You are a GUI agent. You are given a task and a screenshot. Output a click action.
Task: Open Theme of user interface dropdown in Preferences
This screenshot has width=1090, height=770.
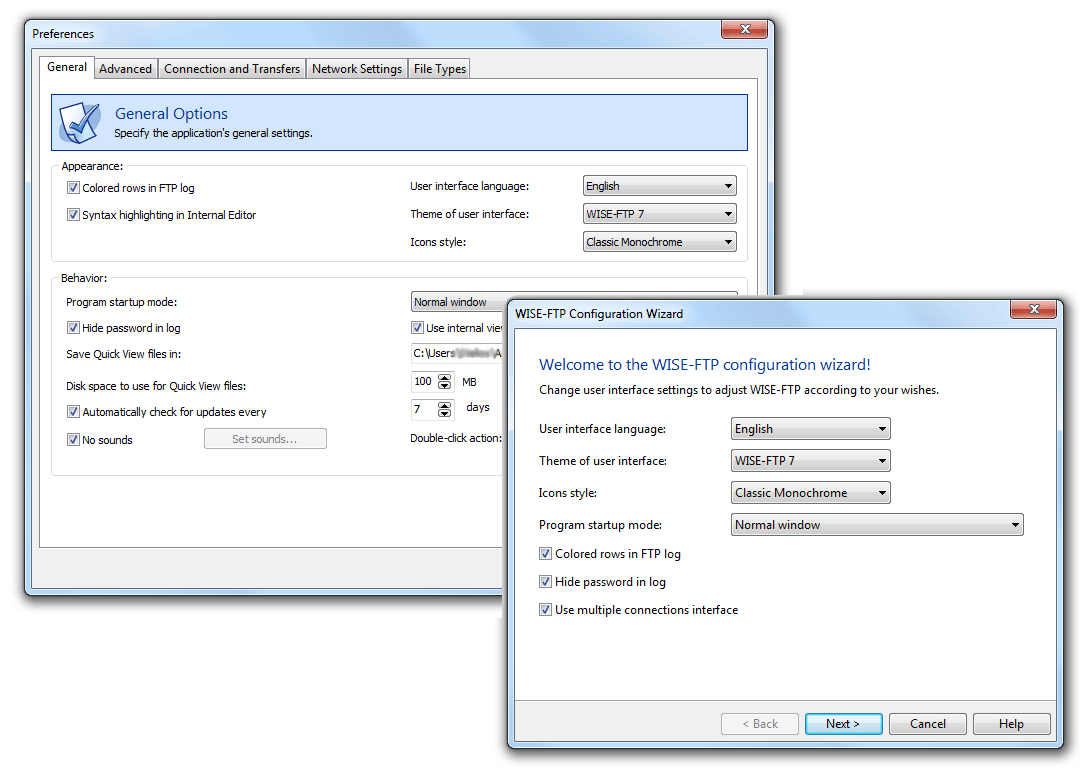coord(659,213)
